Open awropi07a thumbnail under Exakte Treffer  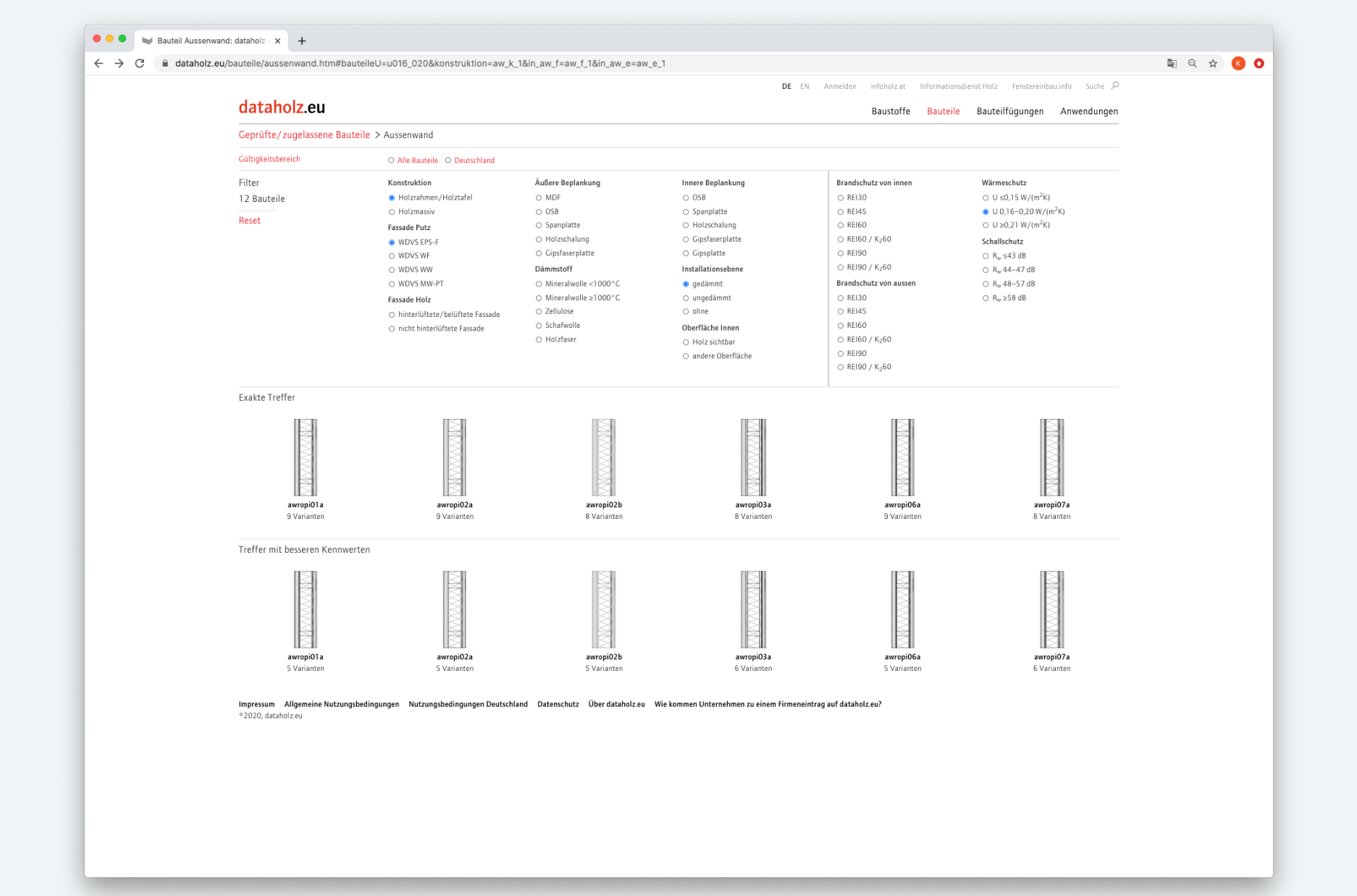1051,457
